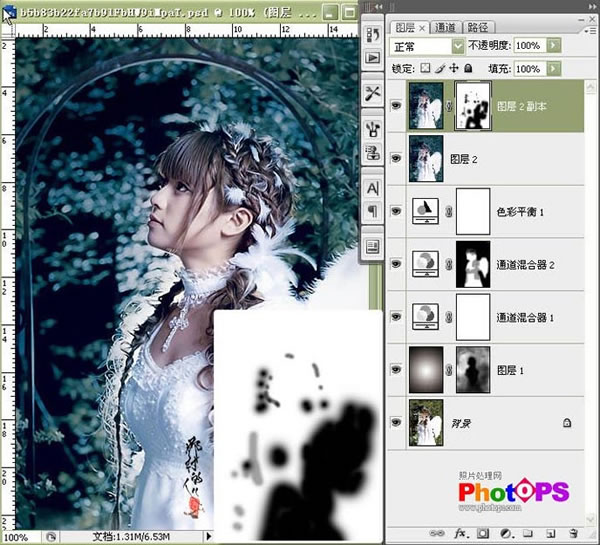This screenshot has height=545, width=600.
Task: Click the mask link chain on 通道混合器 2
Action: 449,264
